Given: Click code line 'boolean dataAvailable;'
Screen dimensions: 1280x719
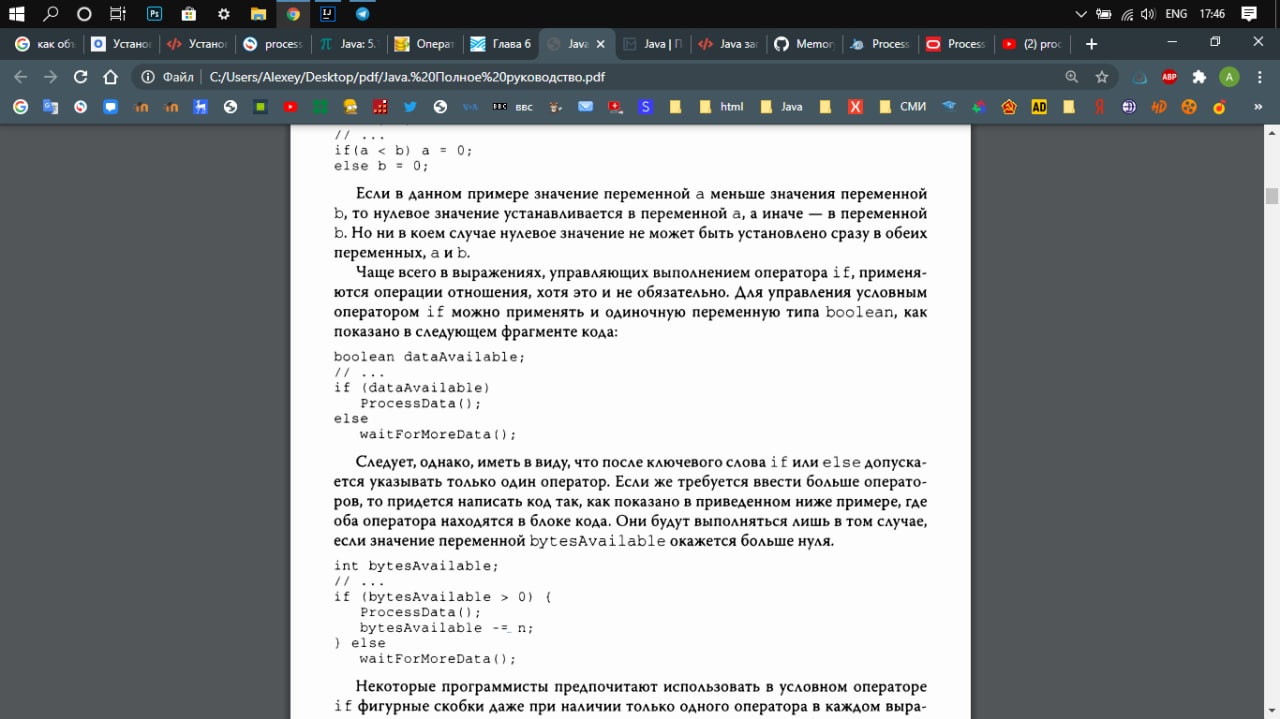Looking at the screenshot, I should point(429,357).
